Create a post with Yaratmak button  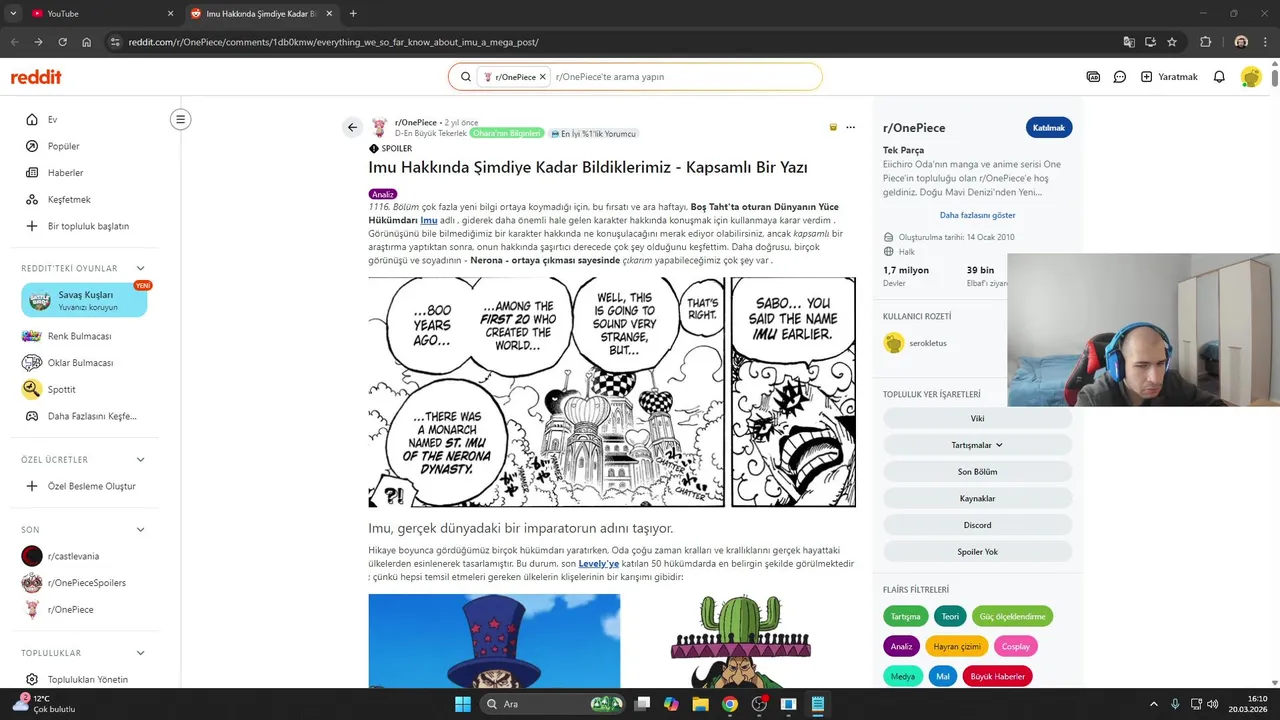1169,77
